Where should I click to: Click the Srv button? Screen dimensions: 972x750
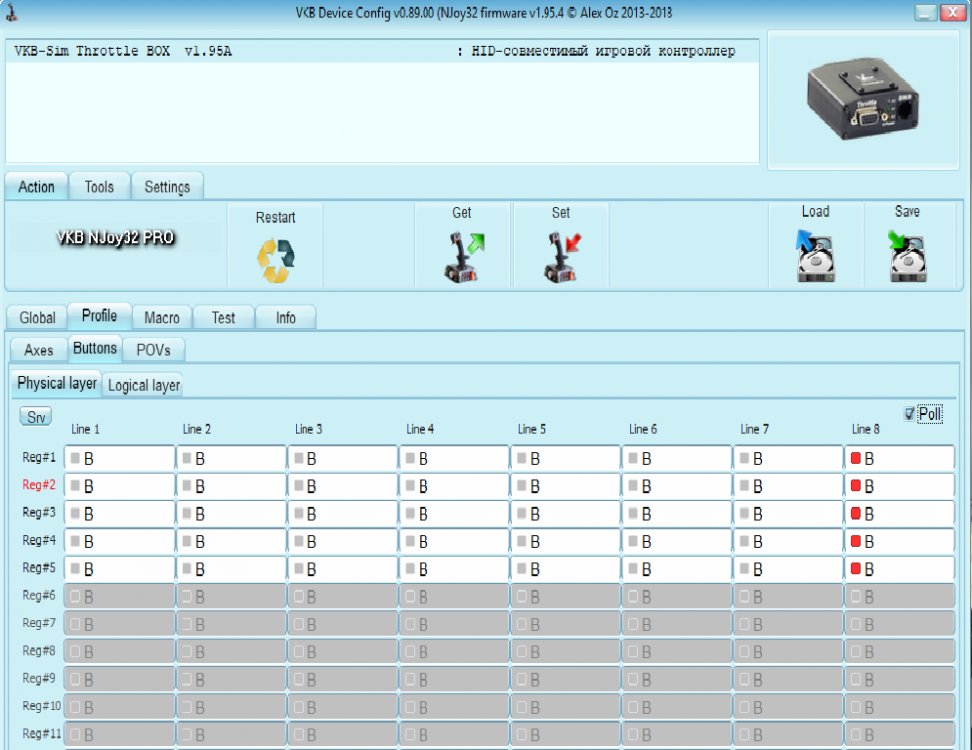tap(35, 417)
